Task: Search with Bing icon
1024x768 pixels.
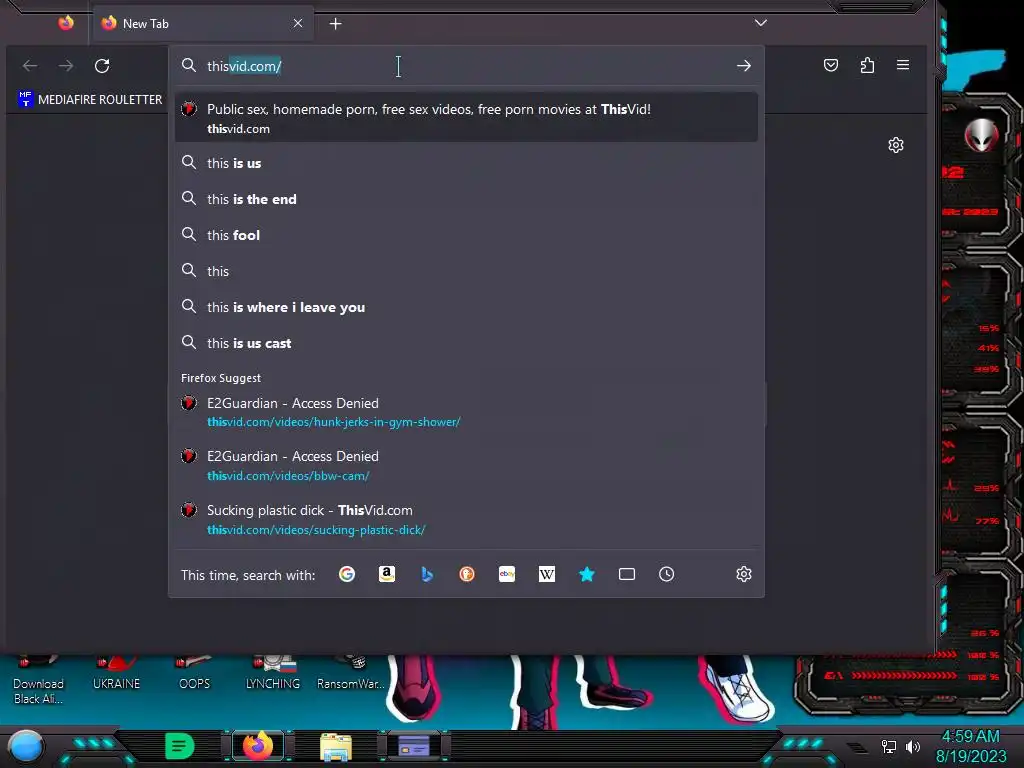Action: pyautogui.click(x=426, y=574)
